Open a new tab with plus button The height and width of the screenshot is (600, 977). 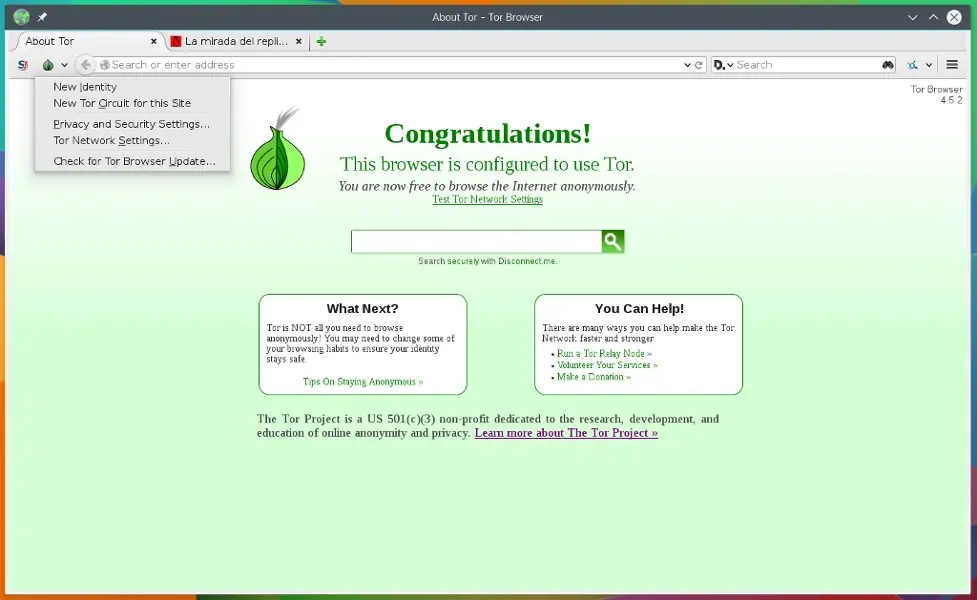[x=322, y=41]
